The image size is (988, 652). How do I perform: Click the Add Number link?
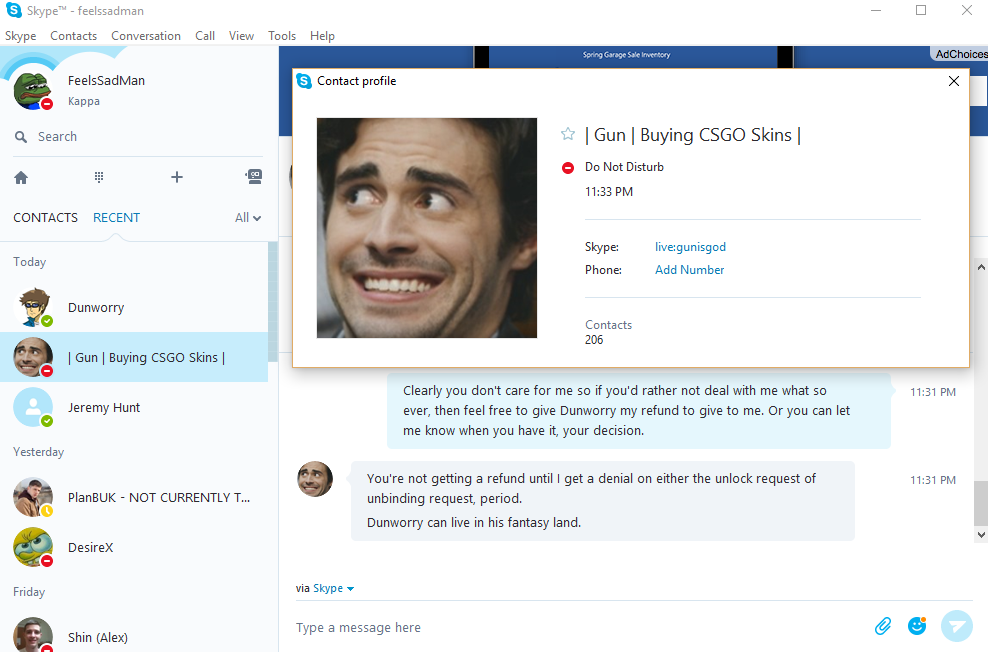click(x=689, y=270)
